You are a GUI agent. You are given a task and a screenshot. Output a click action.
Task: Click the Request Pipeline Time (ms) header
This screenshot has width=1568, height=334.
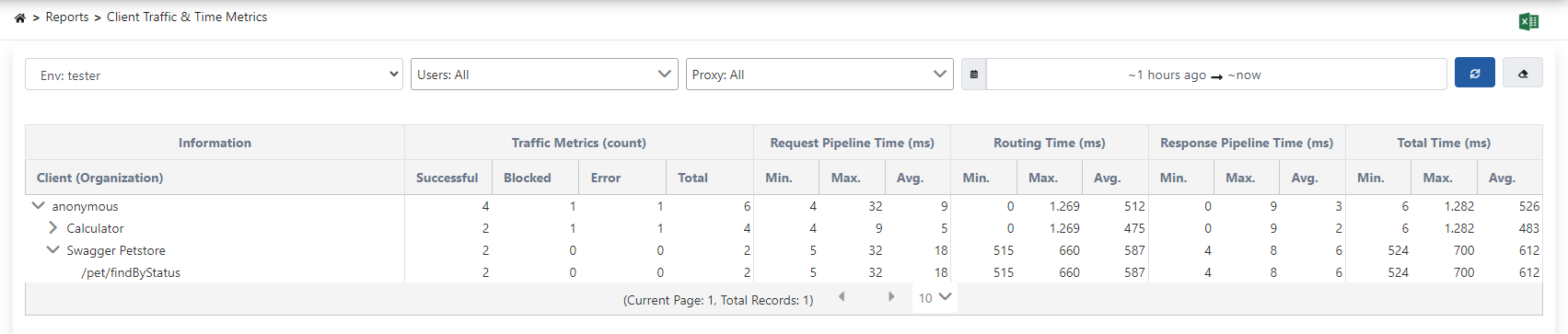pos(853,143)
